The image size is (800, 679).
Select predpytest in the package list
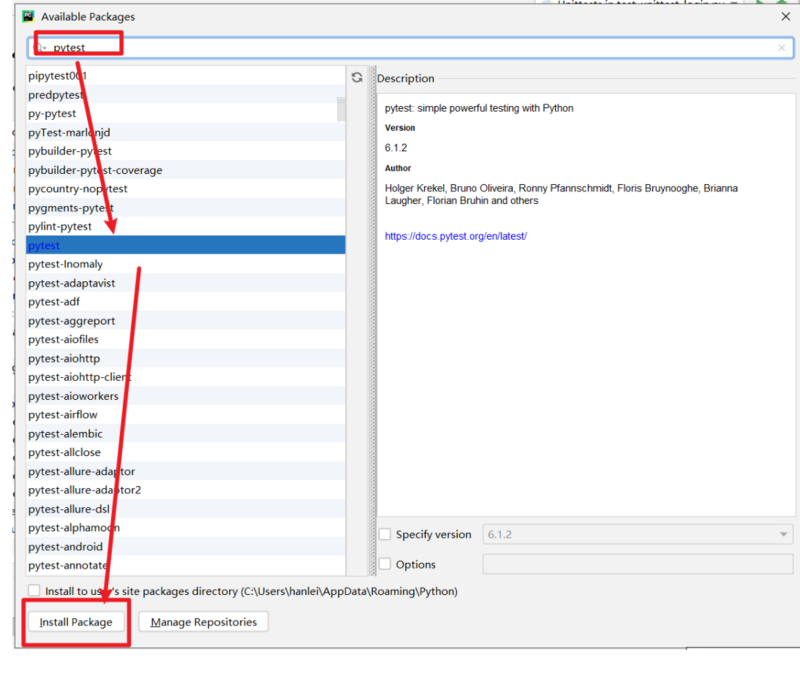coord(186,94)
